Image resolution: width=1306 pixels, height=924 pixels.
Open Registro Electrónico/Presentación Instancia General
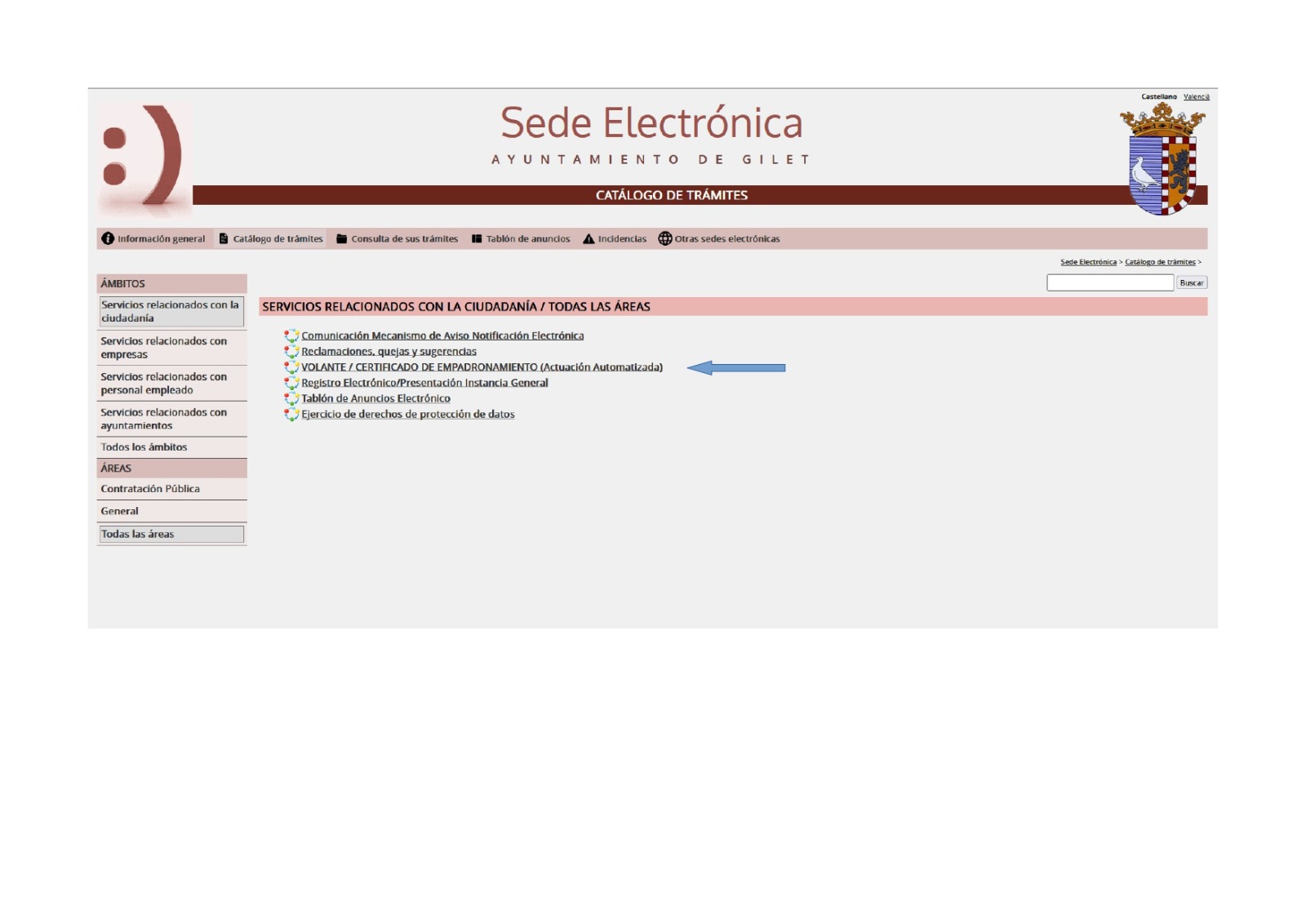424,383
